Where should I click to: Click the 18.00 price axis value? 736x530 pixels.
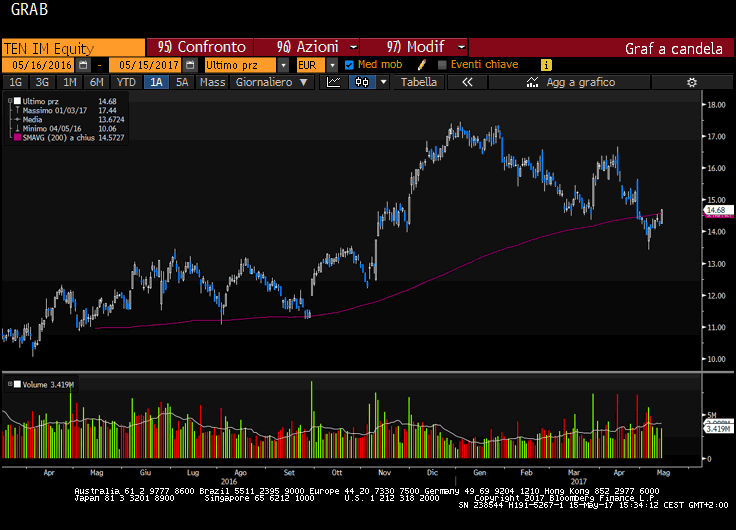pos(716,105)
